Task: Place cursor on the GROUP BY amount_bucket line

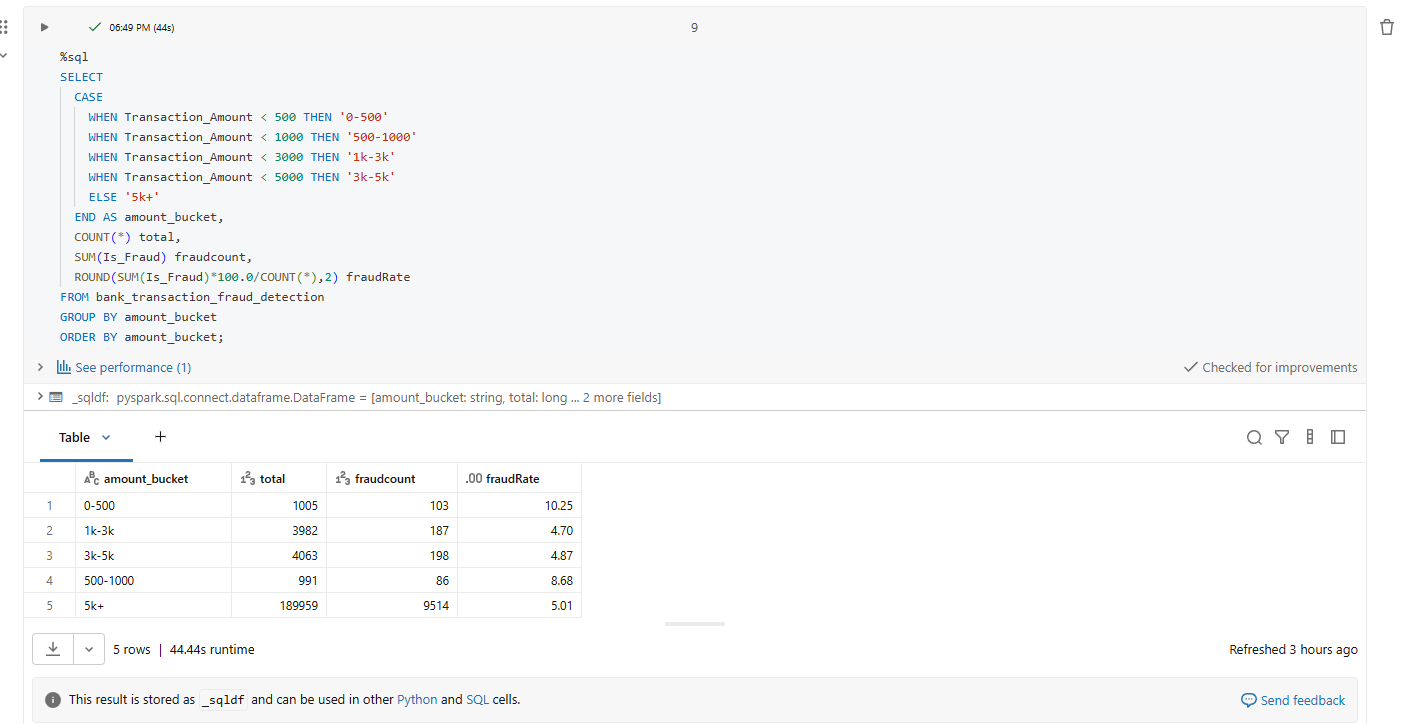Action: (x=138, y=317)
